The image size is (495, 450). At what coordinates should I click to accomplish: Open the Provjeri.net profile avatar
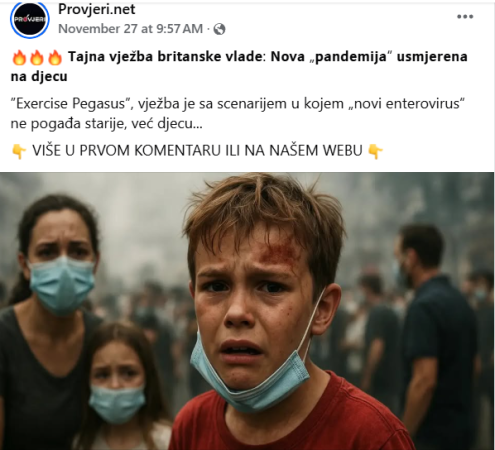[30, 19]
